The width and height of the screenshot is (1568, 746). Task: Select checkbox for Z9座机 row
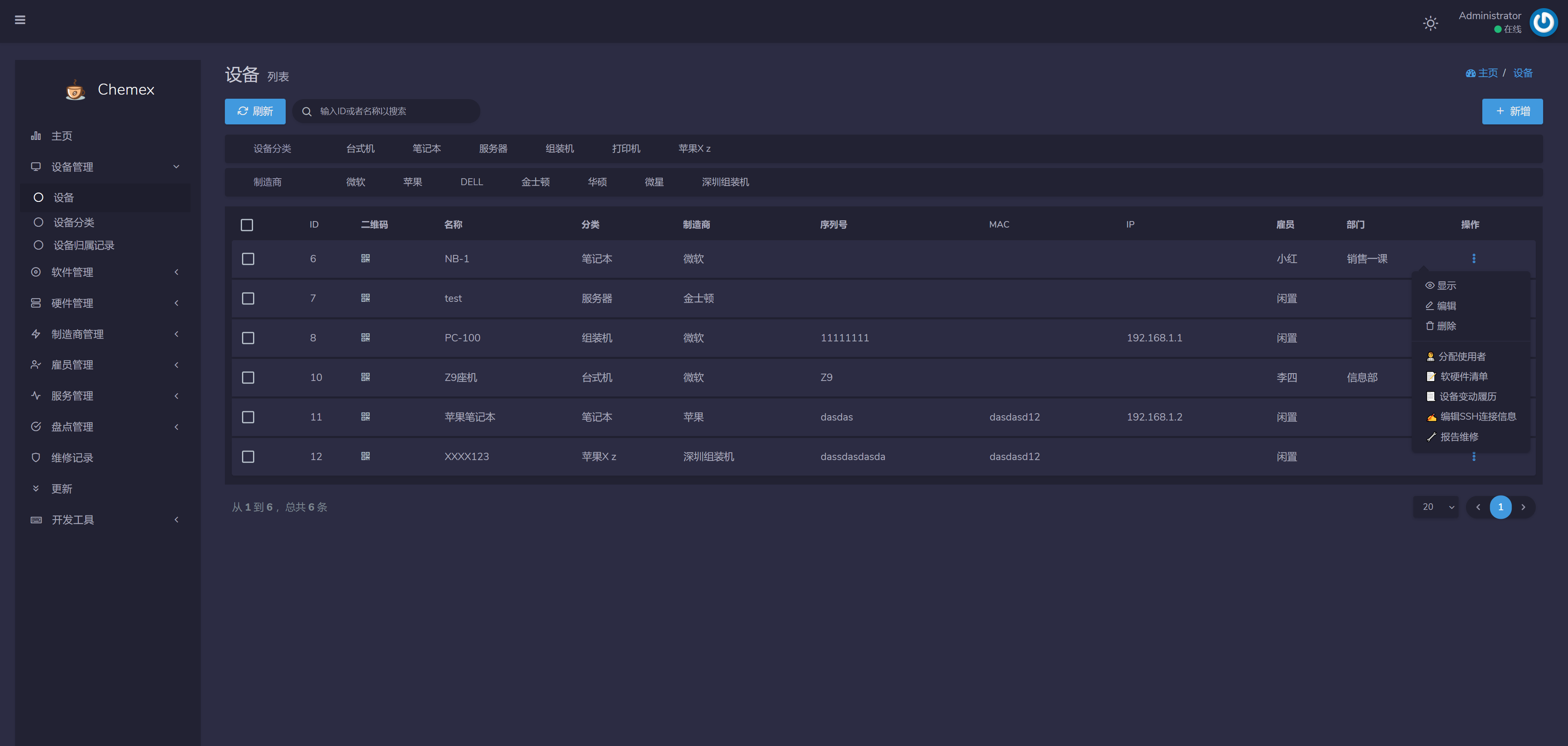tap(248, 377)
